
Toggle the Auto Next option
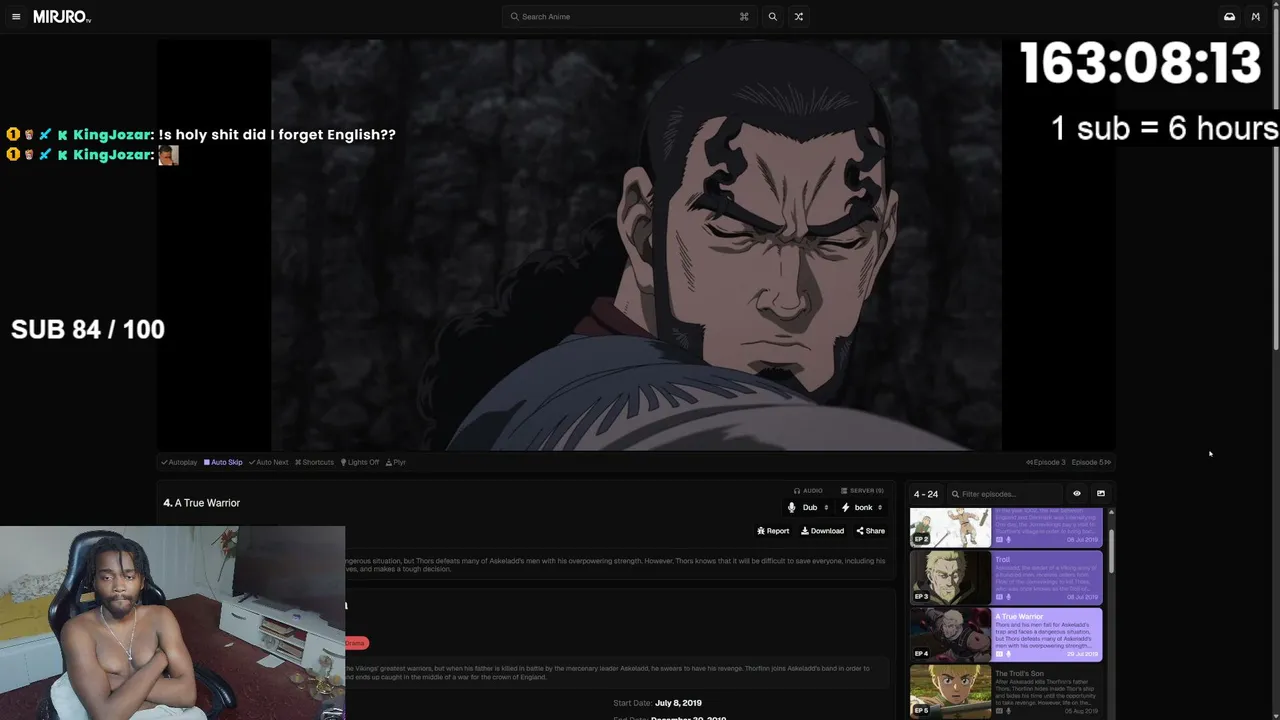pos(268,462)
